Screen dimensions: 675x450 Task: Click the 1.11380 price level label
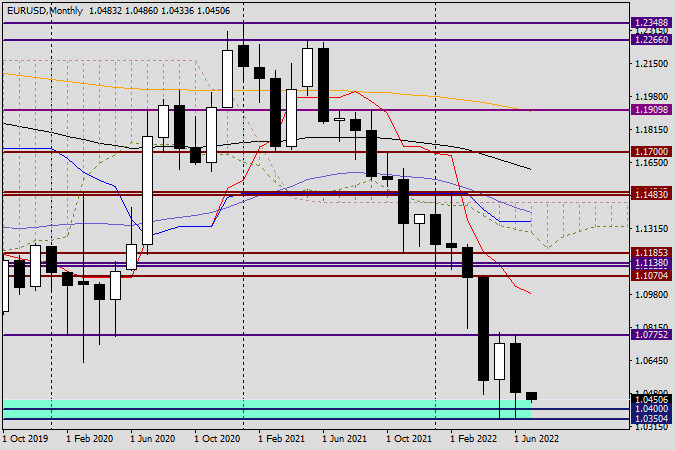tap(652, 263)
